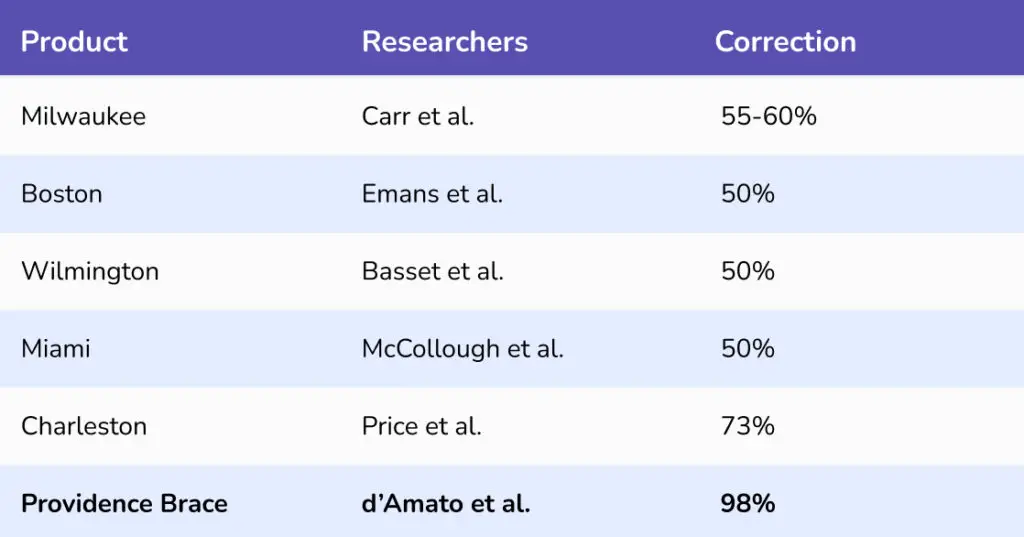The height and width of the screenshot is (537, 1024).
Task: Click the Product column header
Action: point(74,42)
